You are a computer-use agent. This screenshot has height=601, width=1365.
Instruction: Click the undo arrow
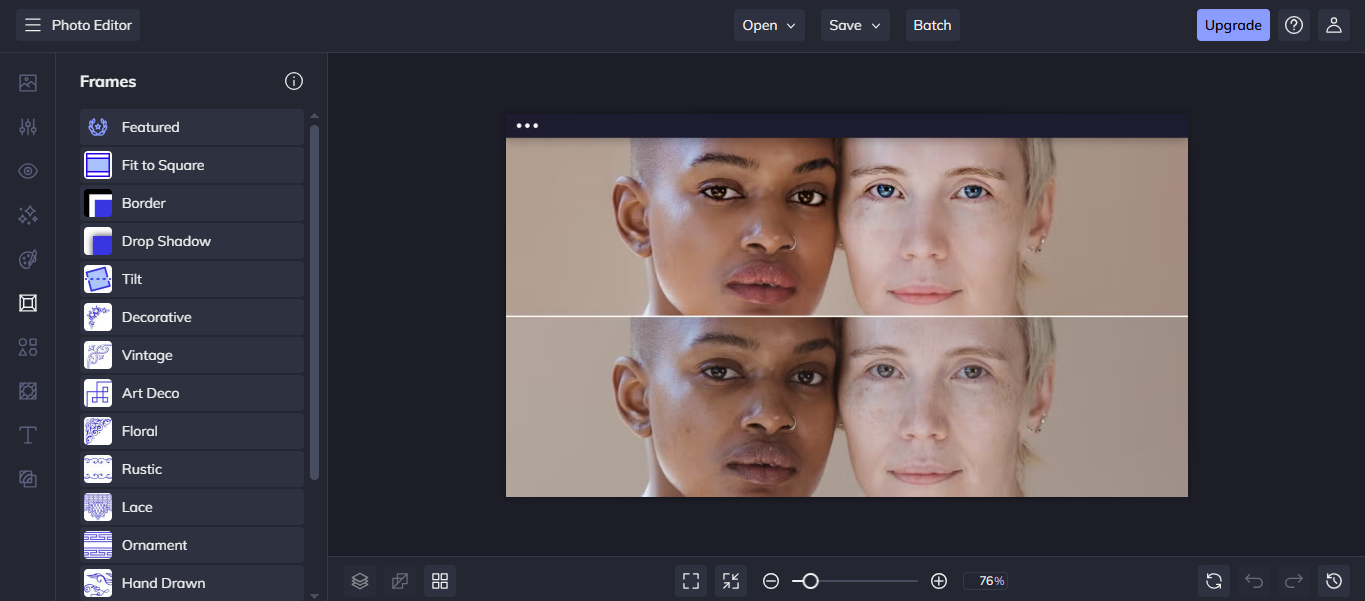[x=1254, y=580]
